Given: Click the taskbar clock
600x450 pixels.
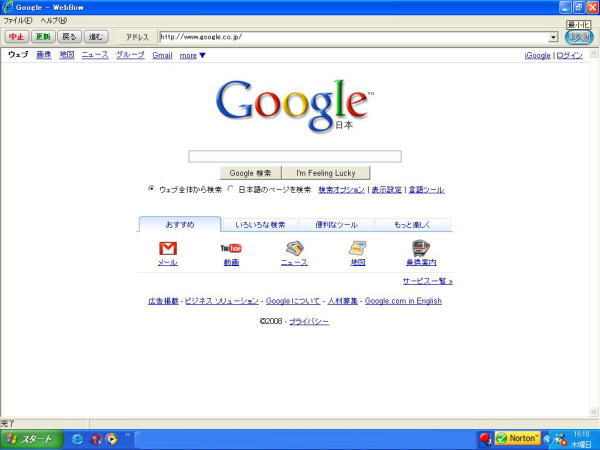Looking at the screenshot, I should coord(581,439).
